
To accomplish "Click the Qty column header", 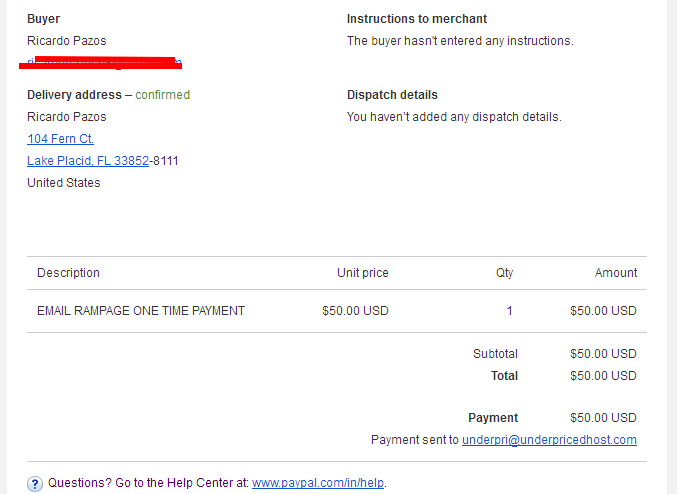I will 504,273.
